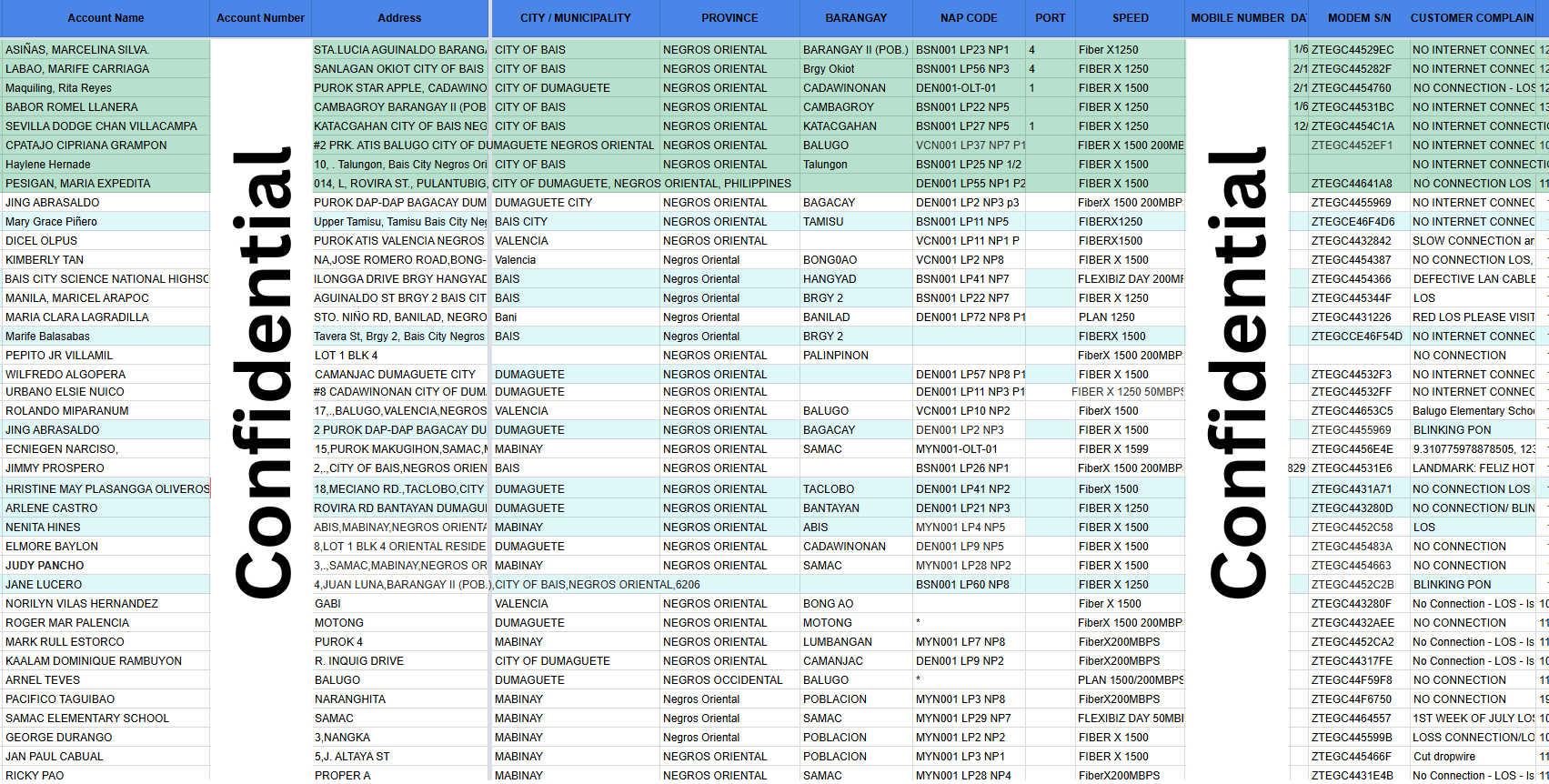
Task: Click HRISTINE MAY PLASANGGA OLIVEROS cell
Action: (x=106, y=489)
